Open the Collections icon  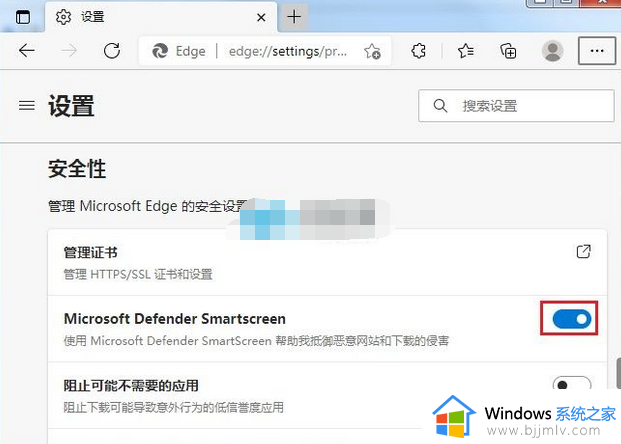point(508,51)
